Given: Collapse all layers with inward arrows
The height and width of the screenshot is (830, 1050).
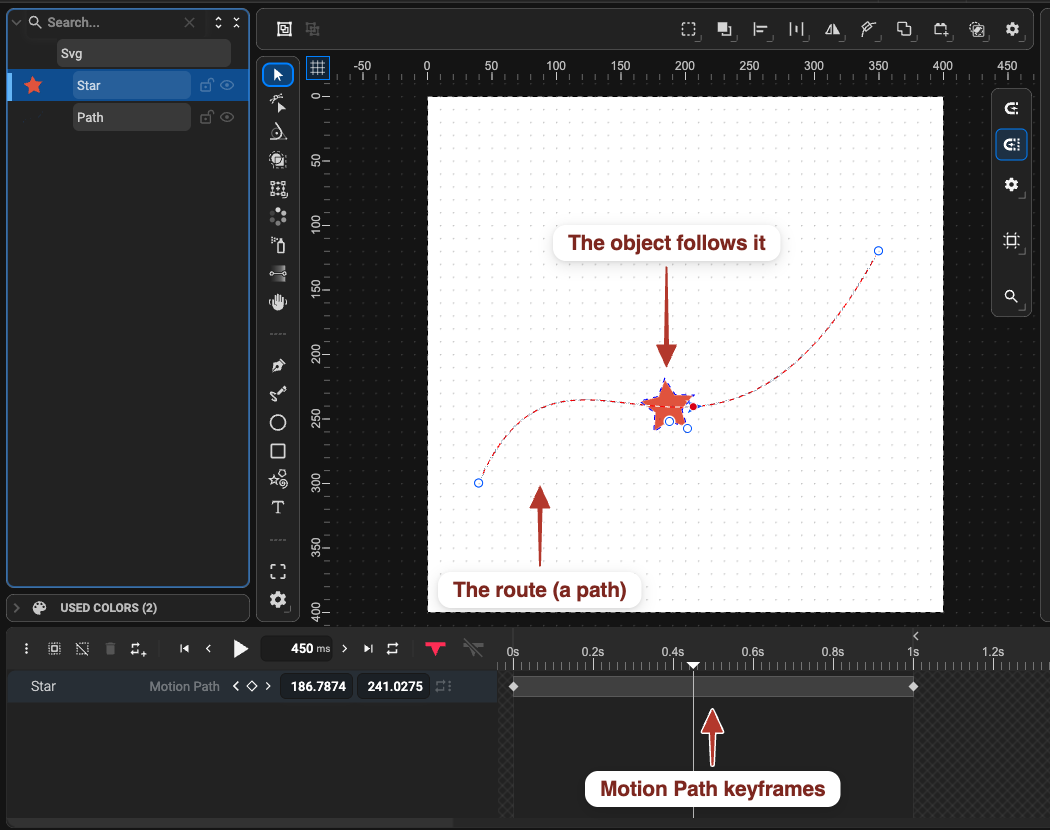Looking at the screenshot, I should (236, 23).
